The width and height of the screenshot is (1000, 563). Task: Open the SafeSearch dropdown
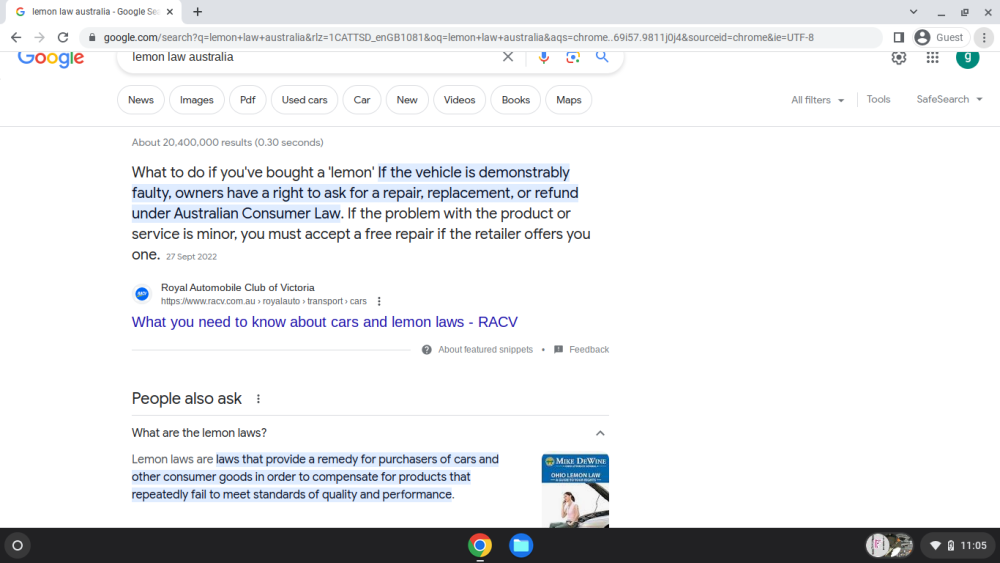coord(949,99)
